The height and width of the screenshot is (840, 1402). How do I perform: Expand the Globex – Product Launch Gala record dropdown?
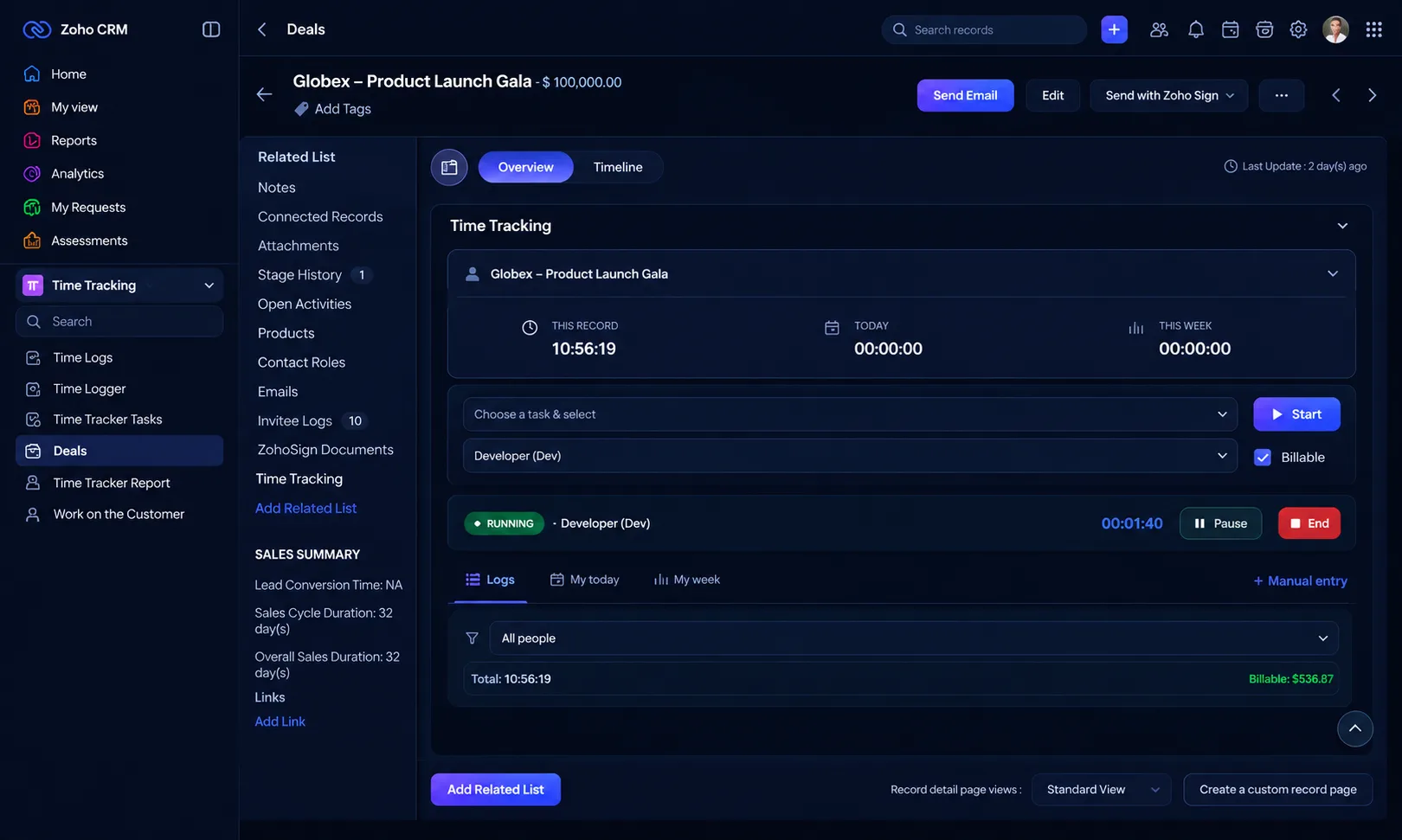(x=1333, y=274)
